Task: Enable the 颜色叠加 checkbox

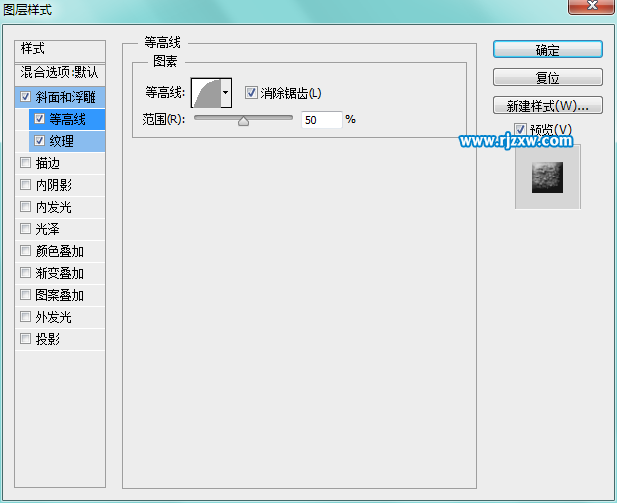Action: click(26, 251)
